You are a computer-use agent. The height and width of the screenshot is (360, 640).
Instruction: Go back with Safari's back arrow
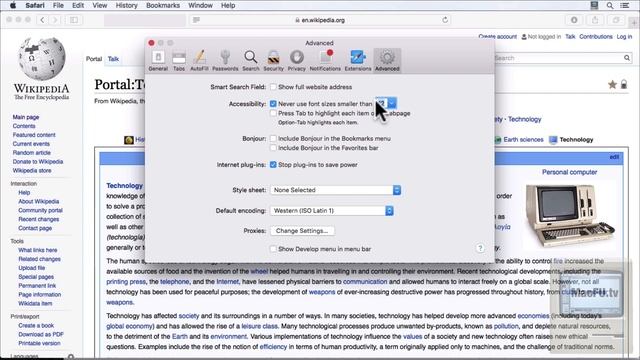42,20
